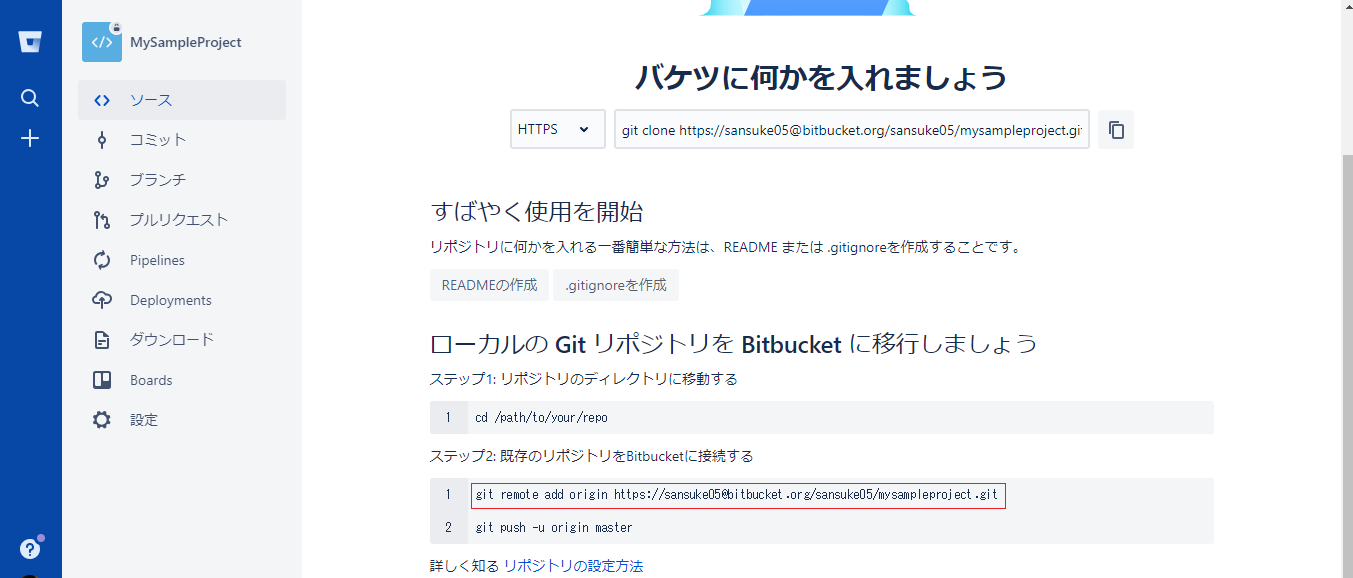Open the search magnifier icon

coord(29,97)
